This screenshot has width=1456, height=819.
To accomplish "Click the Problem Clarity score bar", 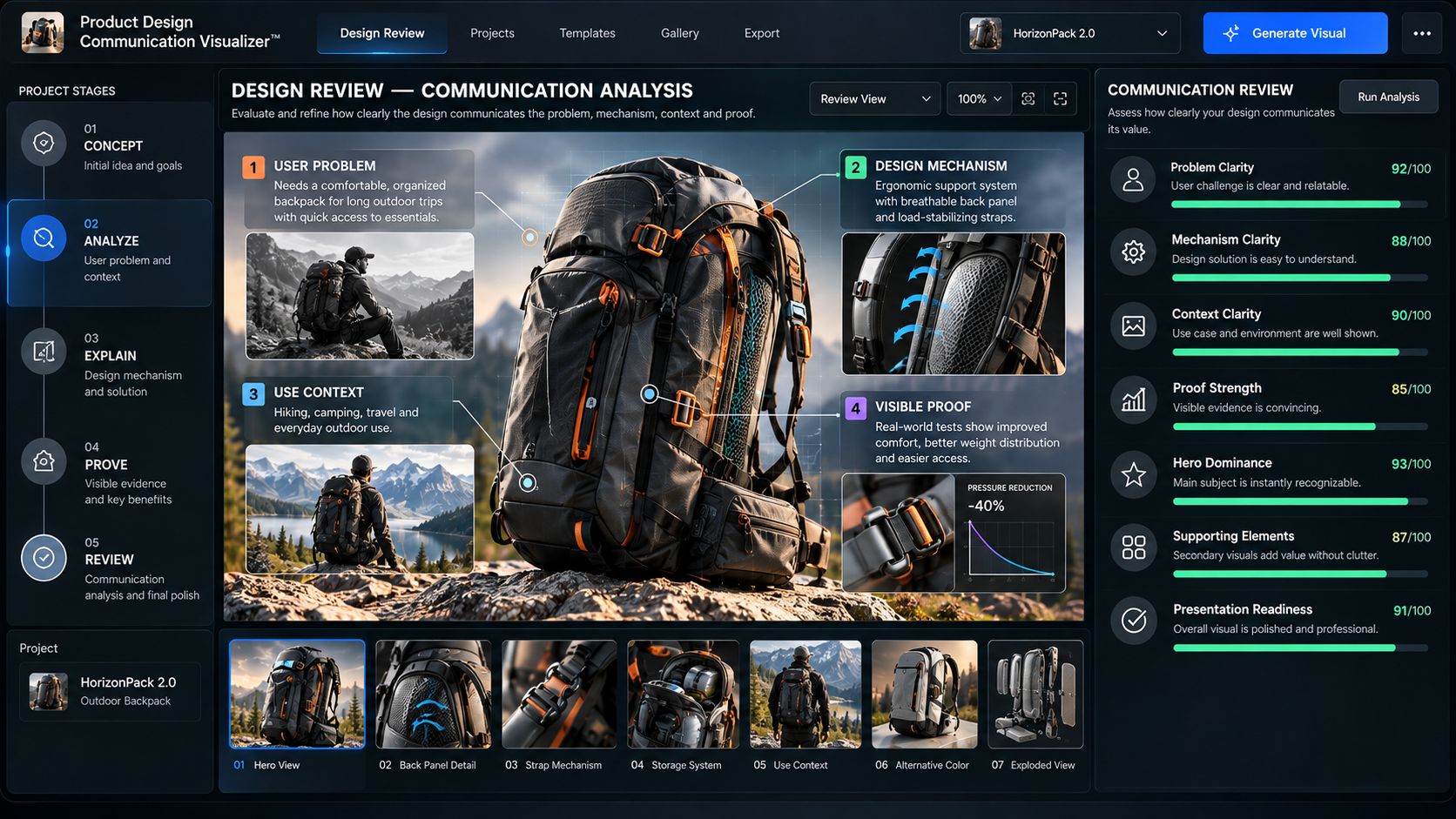I will tap(1299, 205).
